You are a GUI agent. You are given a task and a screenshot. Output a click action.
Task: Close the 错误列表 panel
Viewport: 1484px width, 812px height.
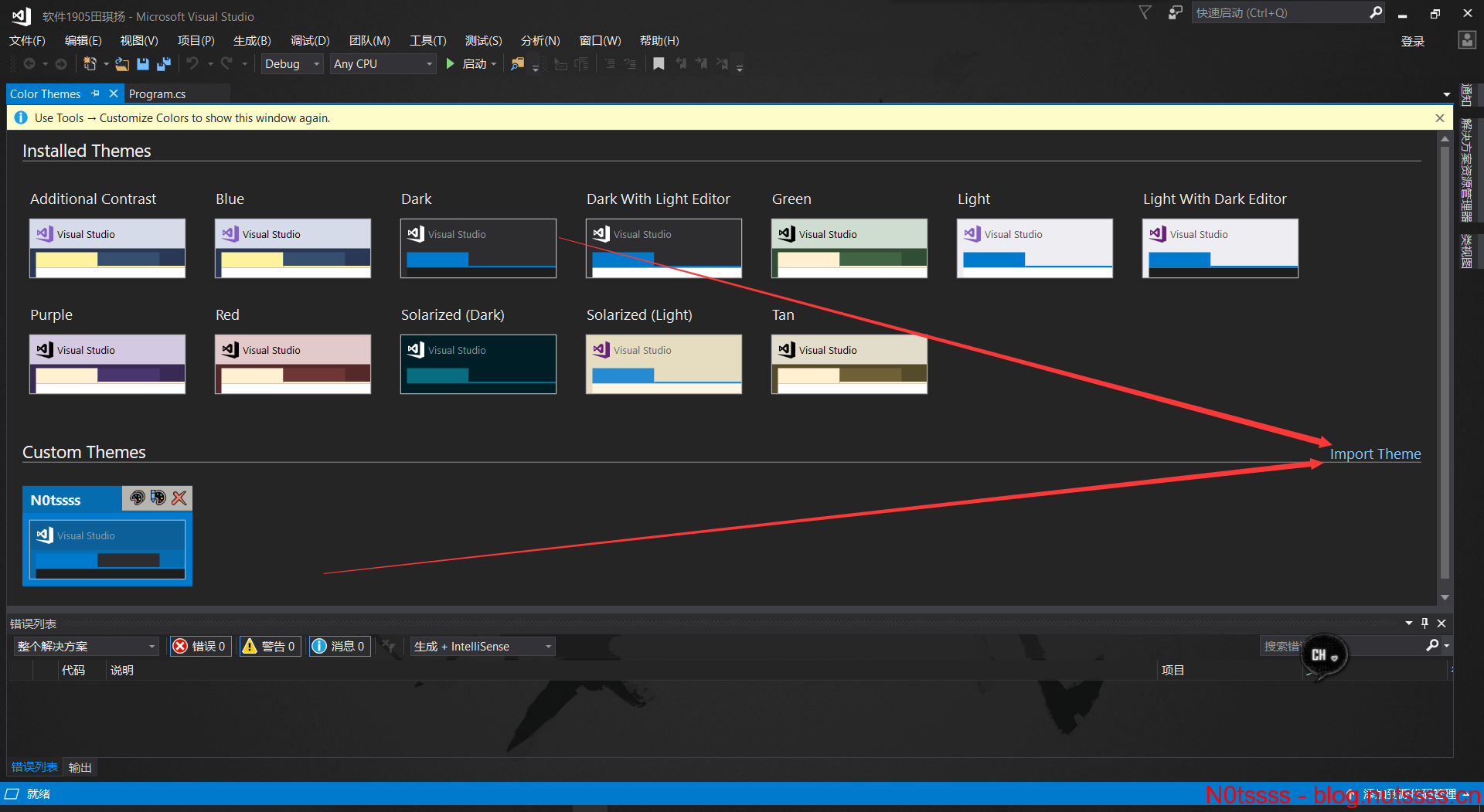click(x=1441, y=623)
